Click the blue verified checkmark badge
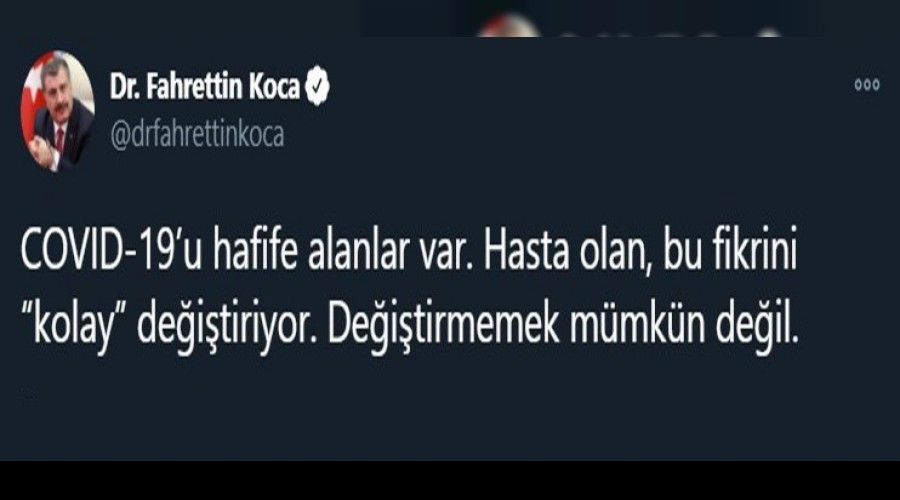This screenshot has height=500, width=900. pos(317,86)
